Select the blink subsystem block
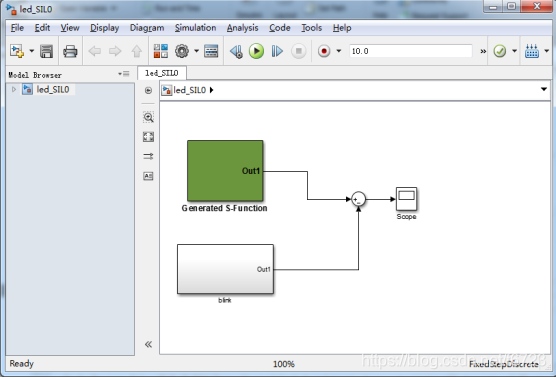 pos(226,269)
